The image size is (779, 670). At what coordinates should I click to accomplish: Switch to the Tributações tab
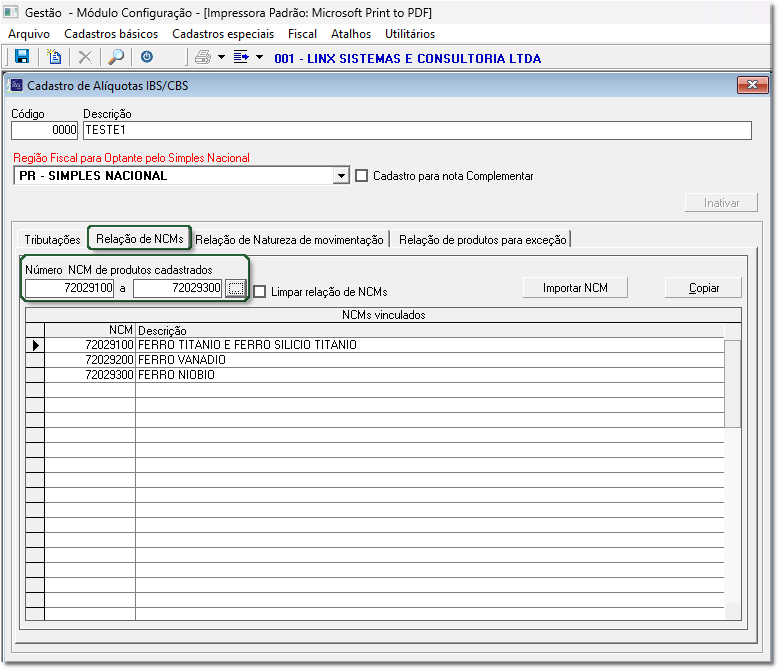pos(52,240)
